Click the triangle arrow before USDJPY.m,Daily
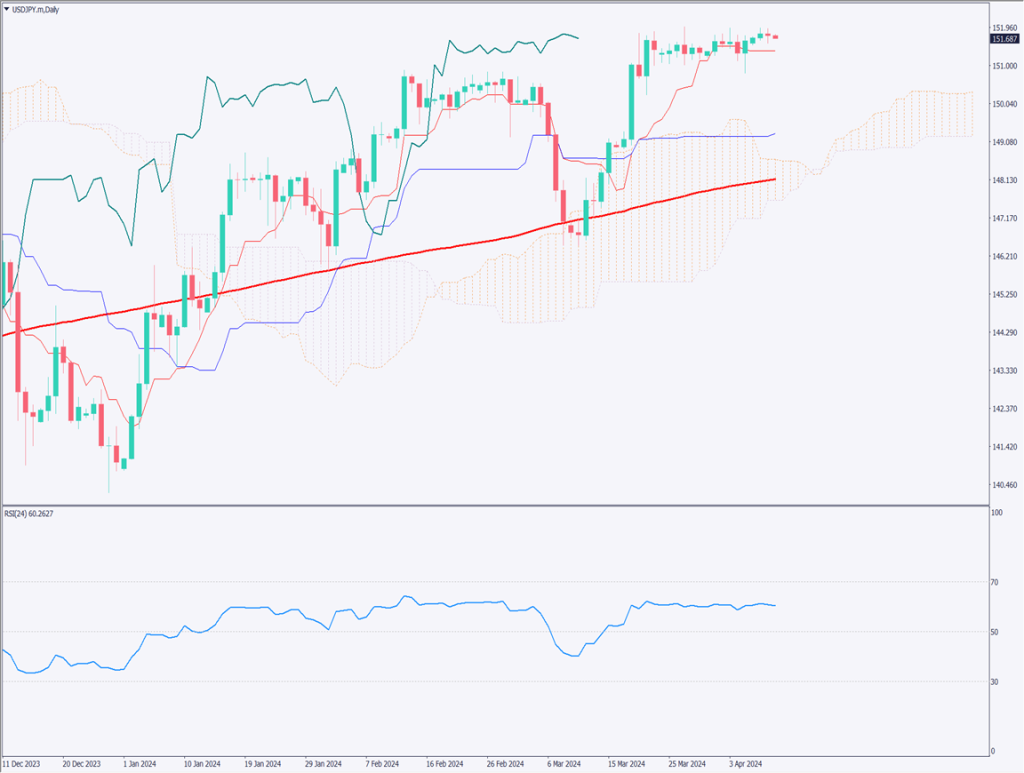Viewport: 1024px width, 773px height. [6, 7]
